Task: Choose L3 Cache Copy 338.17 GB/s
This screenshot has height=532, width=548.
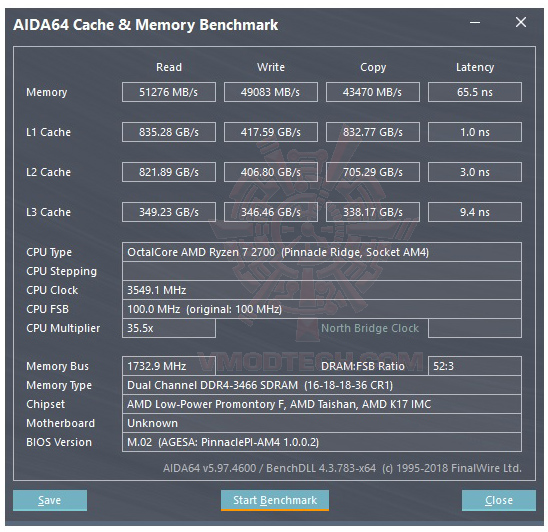Action: [373, 212]
